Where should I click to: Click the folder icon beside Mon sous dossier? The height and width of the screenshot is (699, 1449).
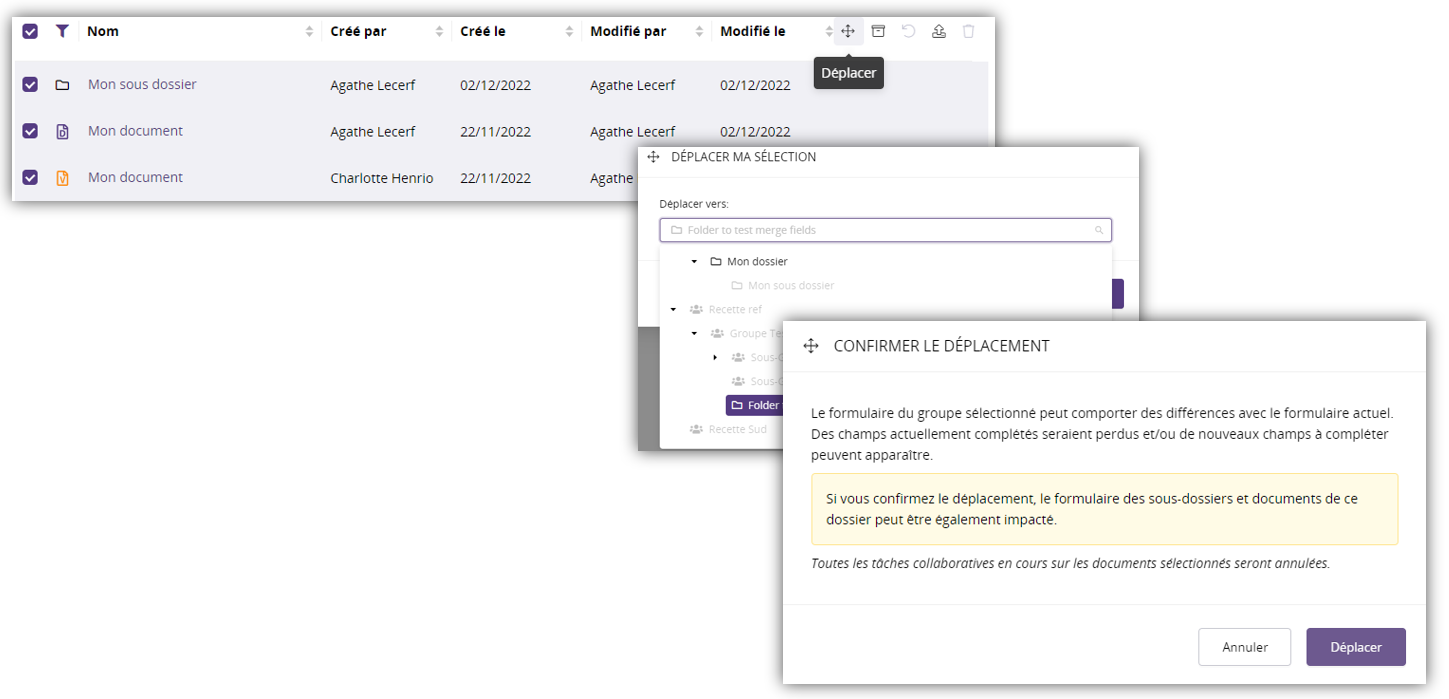click(62, 85)
